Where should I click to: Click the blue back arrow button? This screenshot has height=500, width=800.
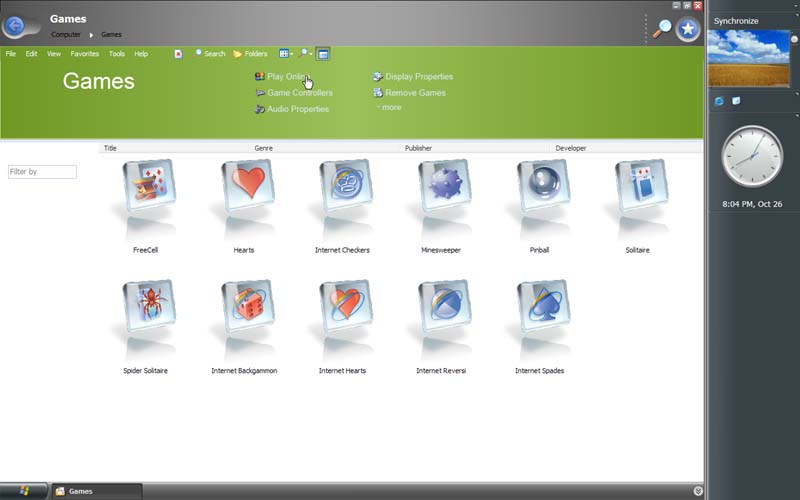(x=19, y=26)
